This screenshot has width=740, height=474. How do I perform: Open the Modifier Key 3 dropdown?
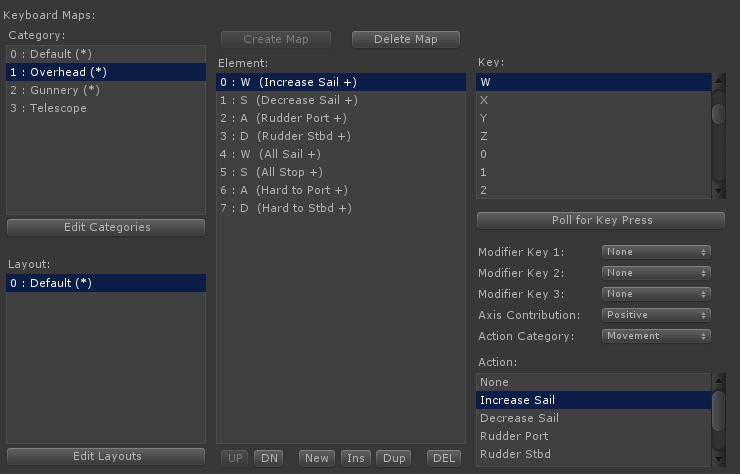pyautogui.click(x=656, y=294)
